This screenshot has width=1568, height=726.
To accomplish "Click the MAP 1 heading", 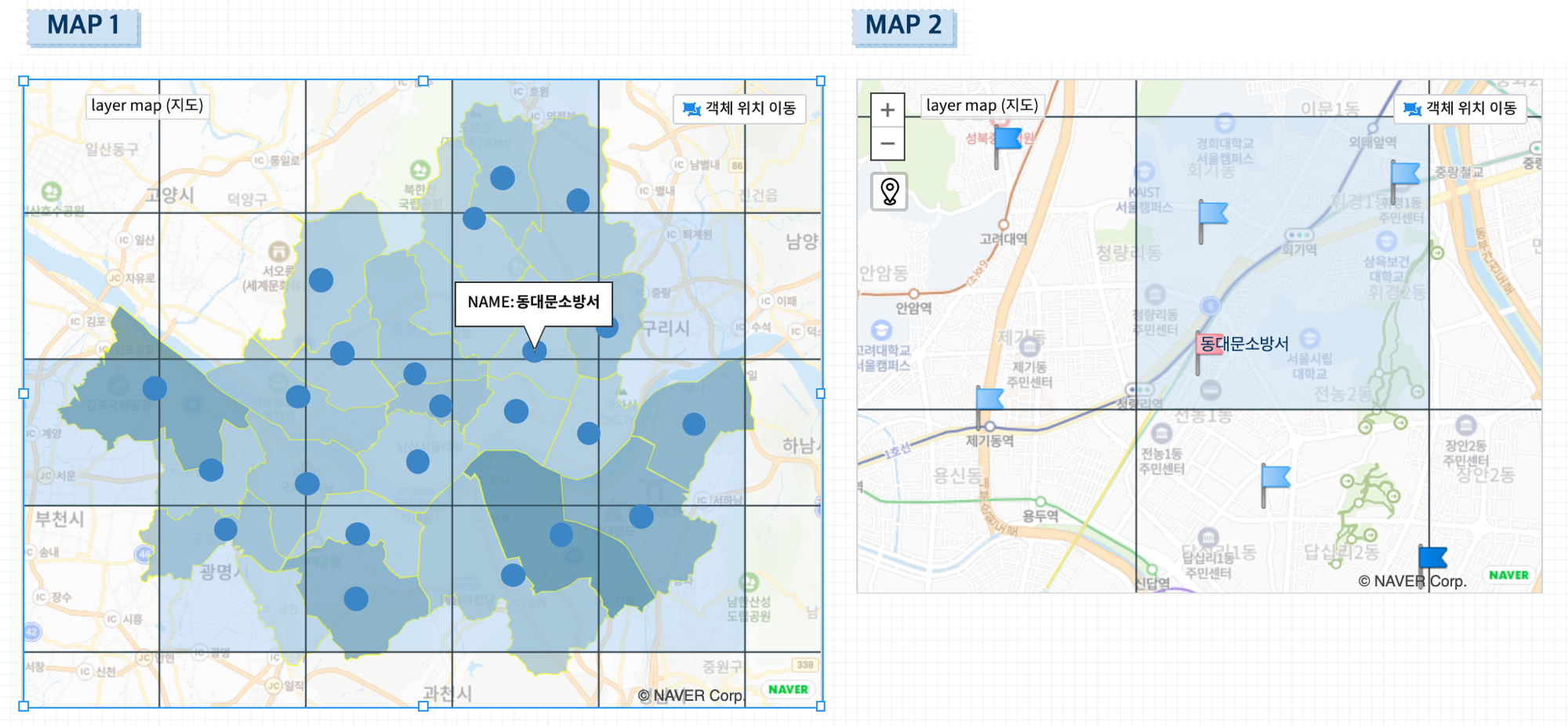I will [x=83, y=26].
